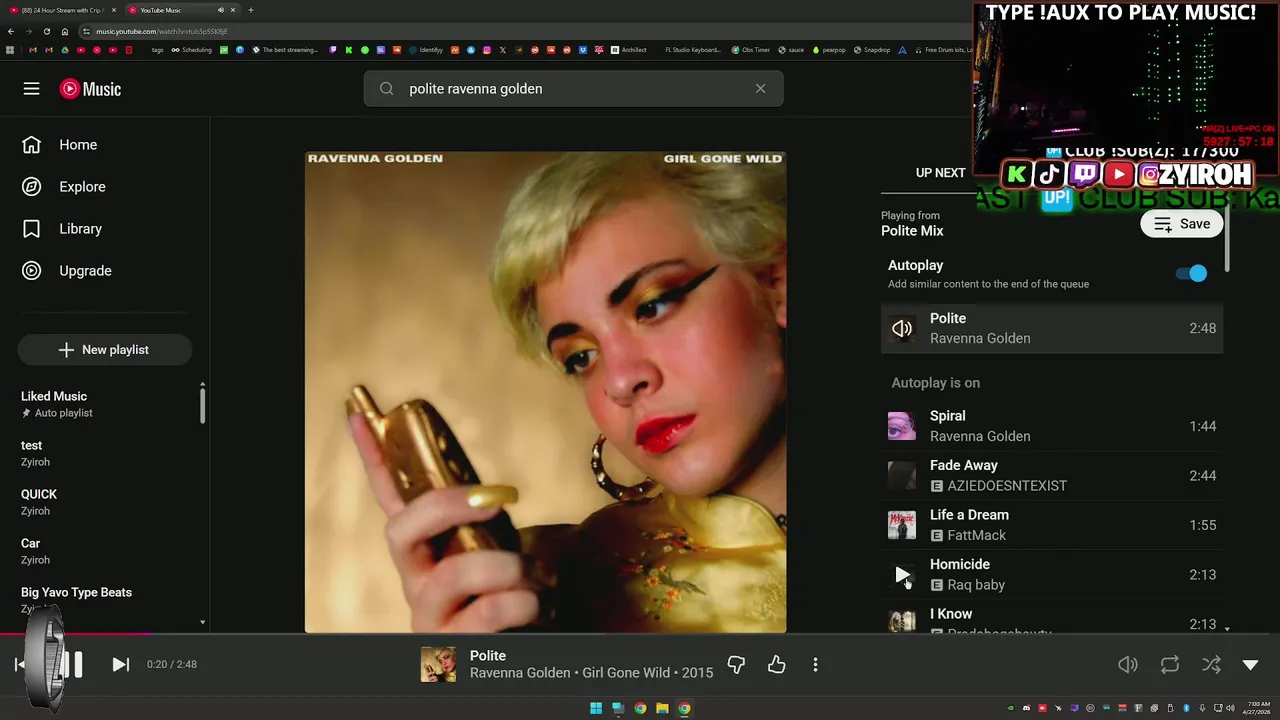
Task: Skip to the next track
Action: coord(120,664)
